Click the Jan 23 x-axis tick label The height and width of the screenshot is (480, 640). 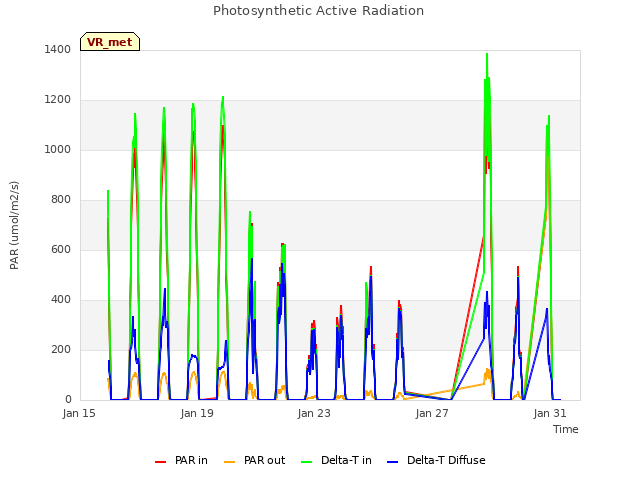click(314, 413)
